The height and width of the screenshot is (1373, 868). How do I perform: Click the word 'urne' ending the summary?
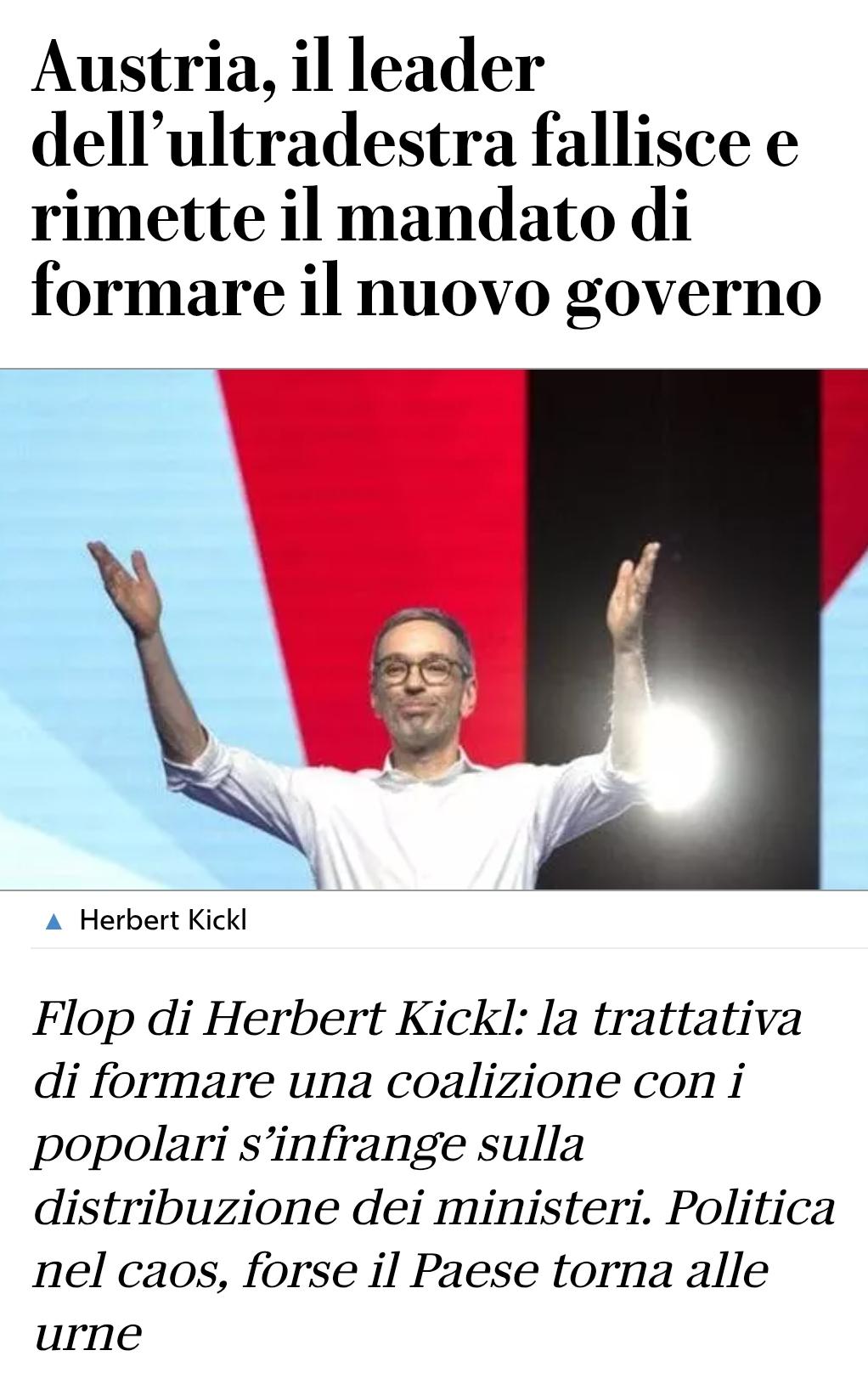[x=87, y=1334]
